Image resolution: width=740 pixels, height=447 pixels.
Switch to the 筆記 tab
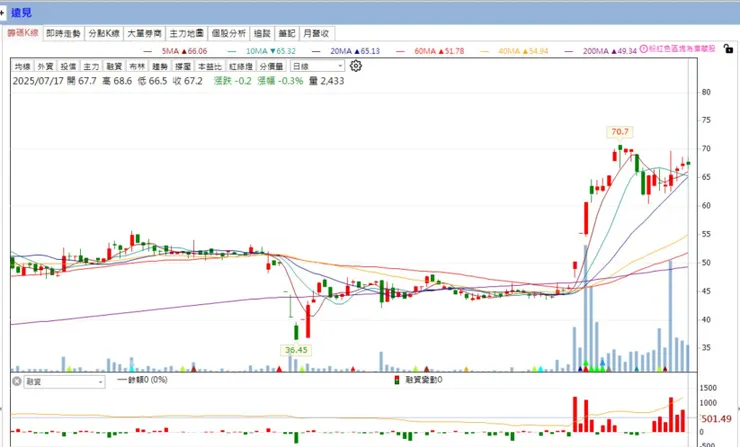click(286, 33)
